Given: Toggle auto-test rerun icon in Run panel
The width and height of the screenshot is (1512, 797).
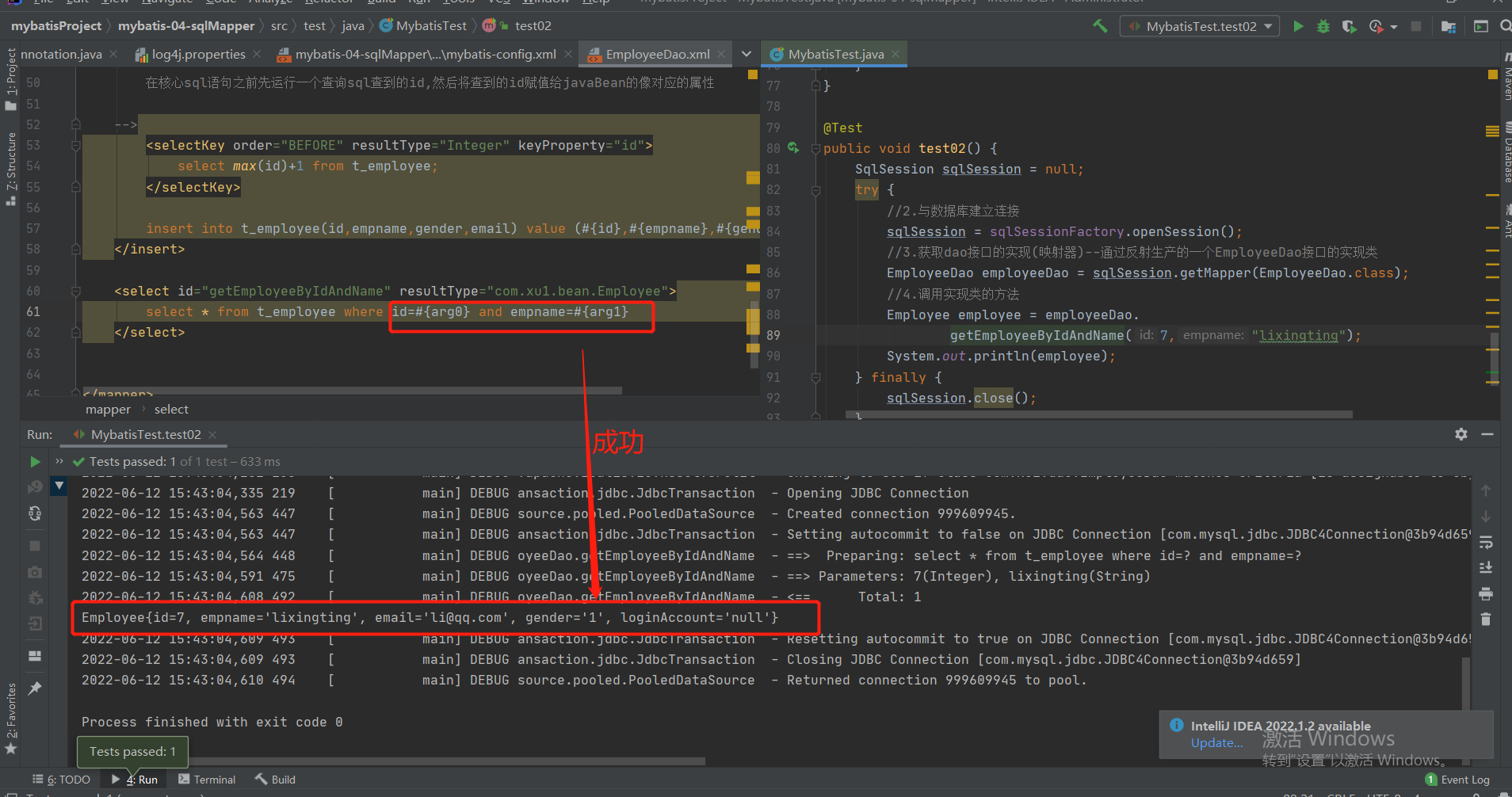Looking at the screenshot, I should pos(35,513).
